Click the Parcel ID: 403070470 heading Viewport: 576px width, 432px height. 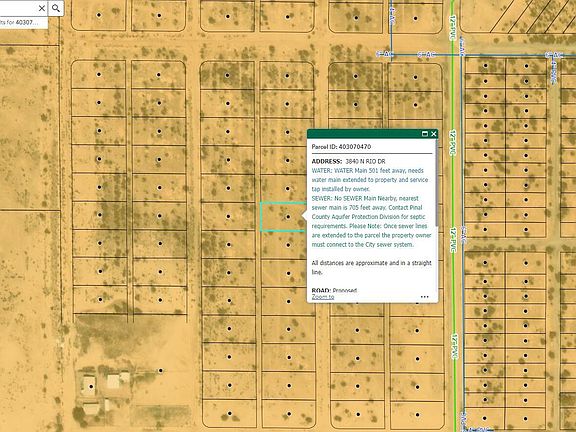(341, 147)
